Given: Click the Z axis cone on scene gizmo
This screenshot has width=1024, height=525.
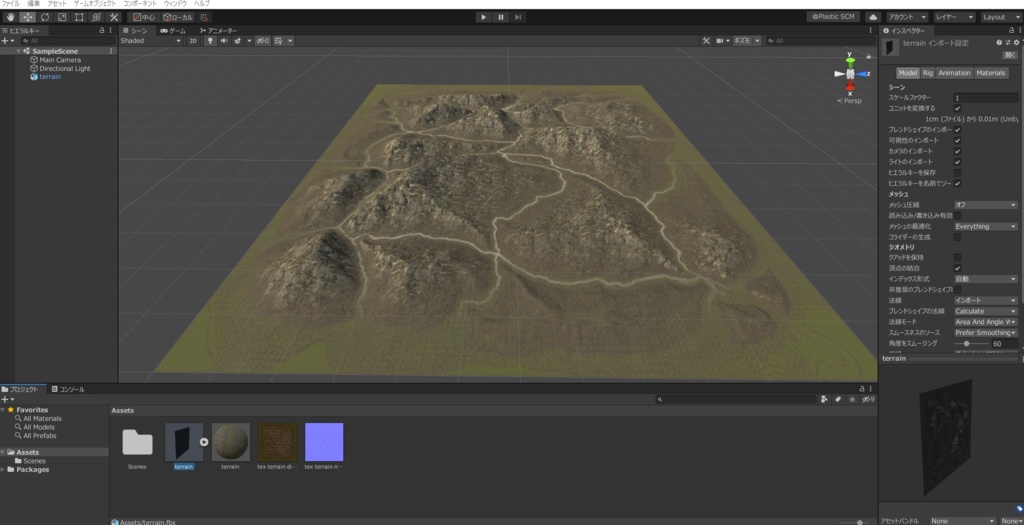Looking at the screenshot, I should [863, 74].
